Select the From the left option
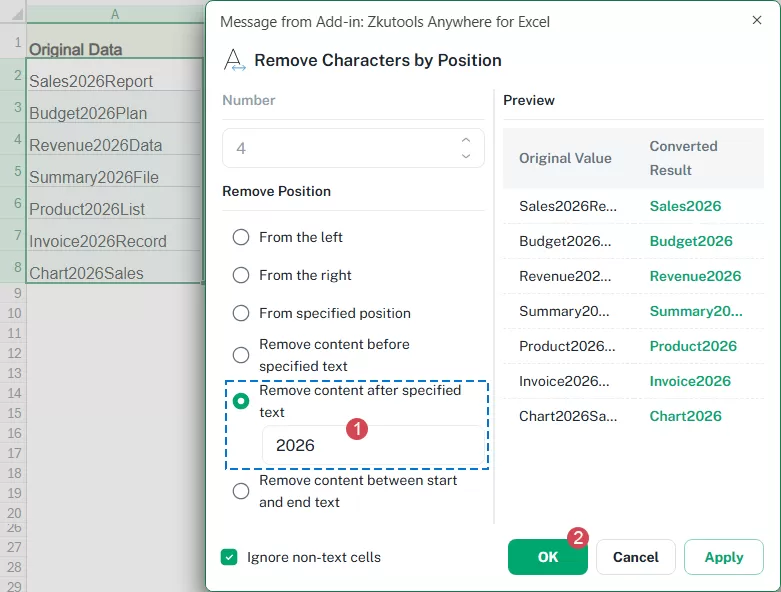781x592 pixels. 241,237
